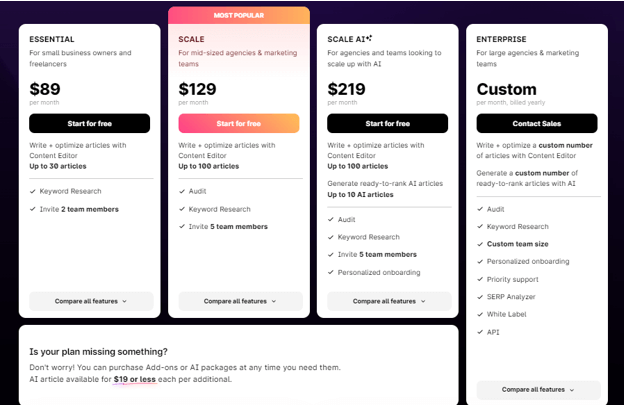Click checkmark next to Personalized onboarding in Scale AI
624x405 pixels.
pyautogui.click(x=331, y=272)
